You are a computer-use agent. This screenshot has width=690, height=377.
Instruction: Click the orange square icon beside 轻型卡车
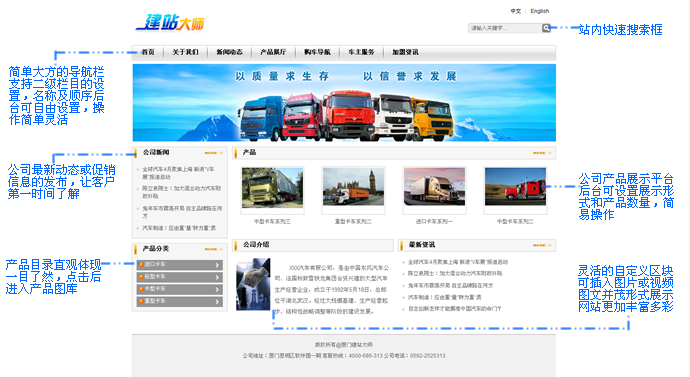point(141,277)
